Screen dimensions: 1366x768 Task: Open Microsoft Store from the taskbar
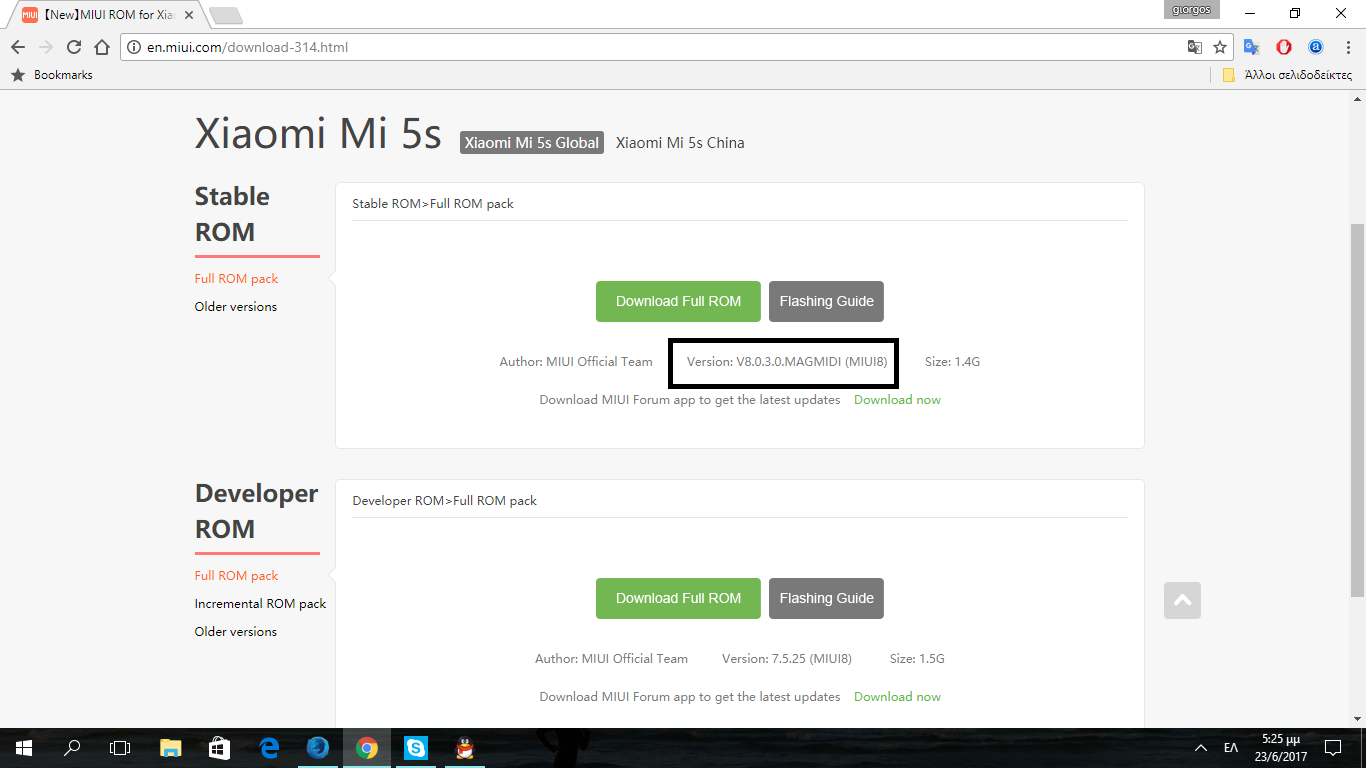pos(220,748)
